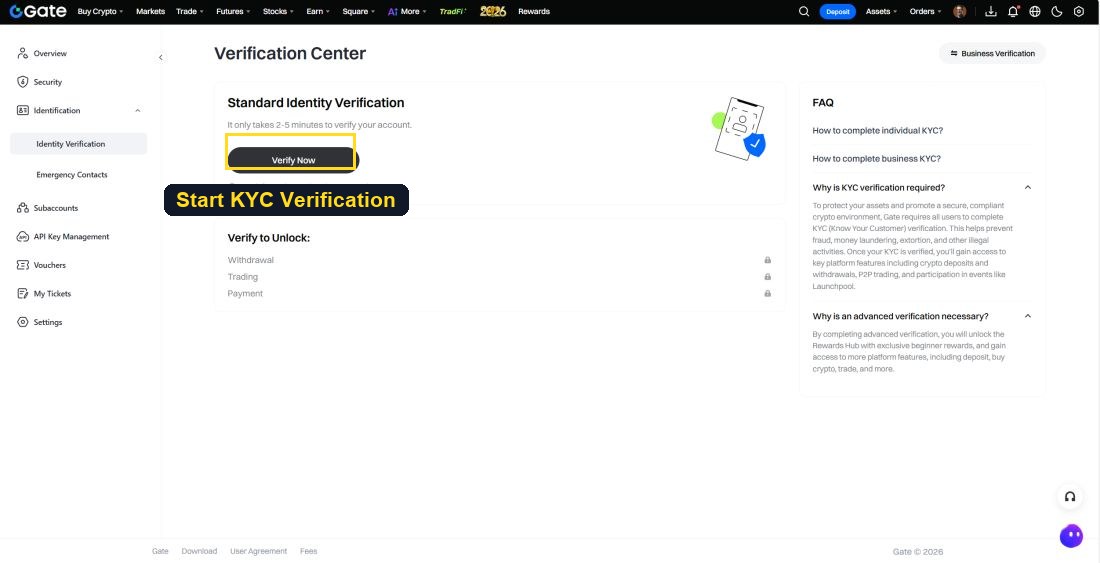Open the Buy Crypto dropdown

100,11
